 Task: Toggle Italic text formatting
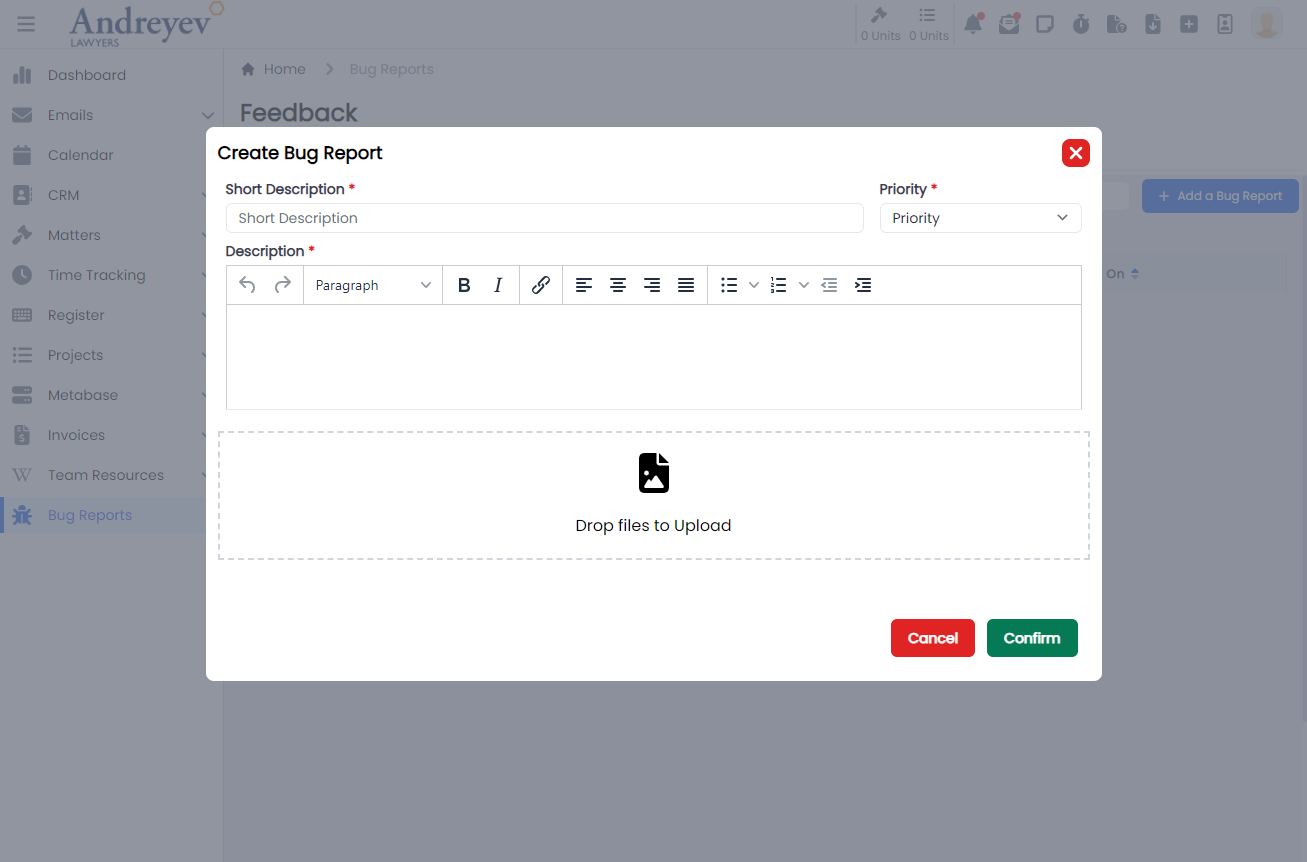[x=498, y=285]
